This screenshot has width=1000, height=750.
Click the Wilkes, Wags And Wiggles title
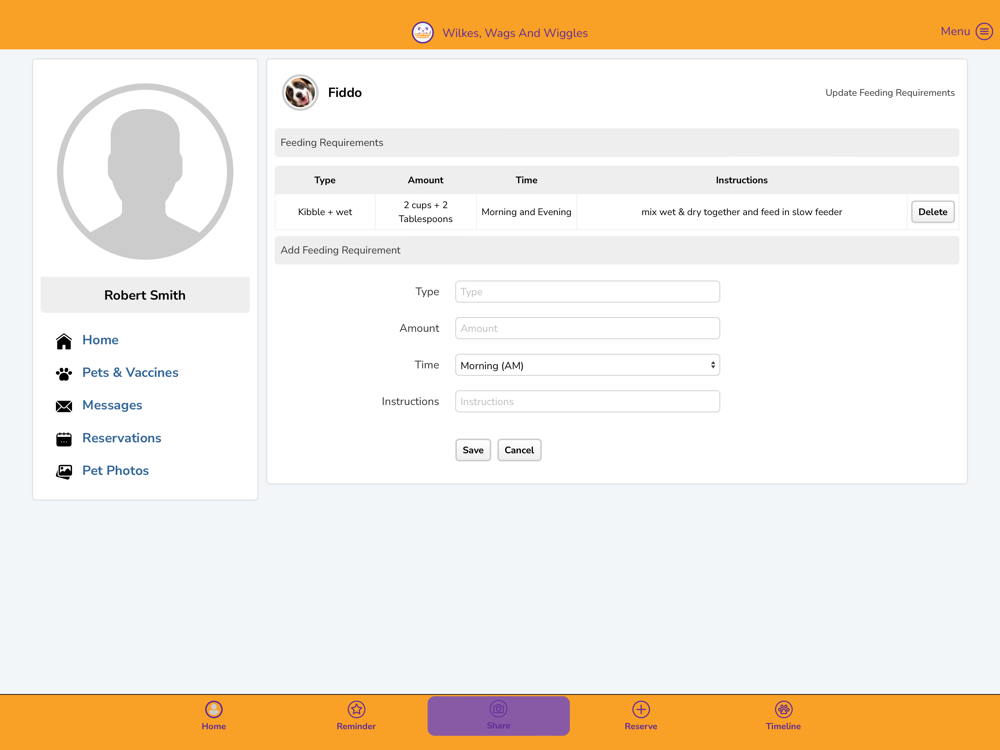(515, 33)
